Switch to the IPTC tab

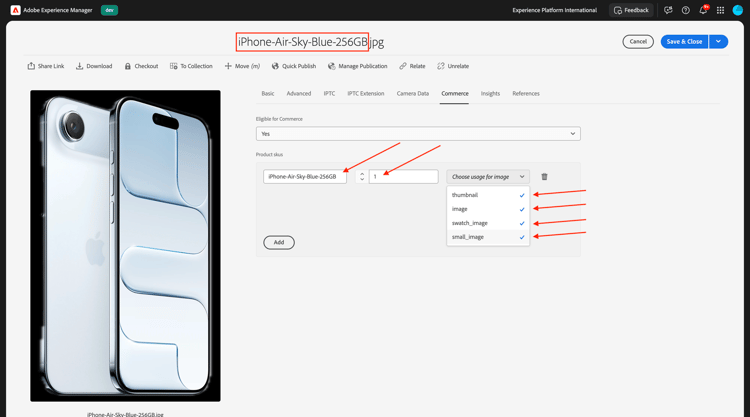click(x=329, y=94)
